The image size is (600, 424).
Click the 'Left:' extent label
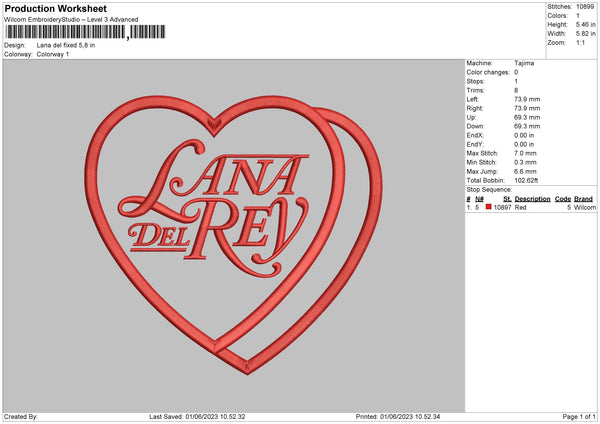point(472,99)
